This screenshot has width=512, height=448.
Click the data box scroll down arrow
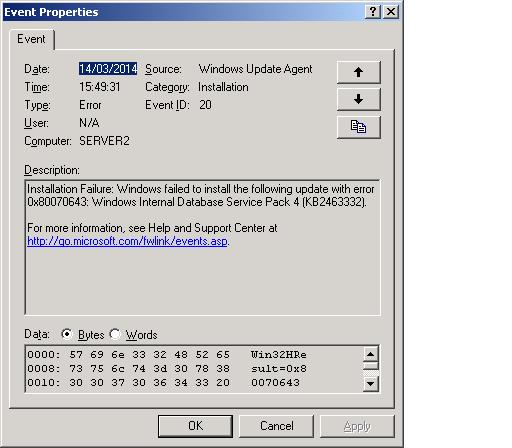(x=370, y=383)
